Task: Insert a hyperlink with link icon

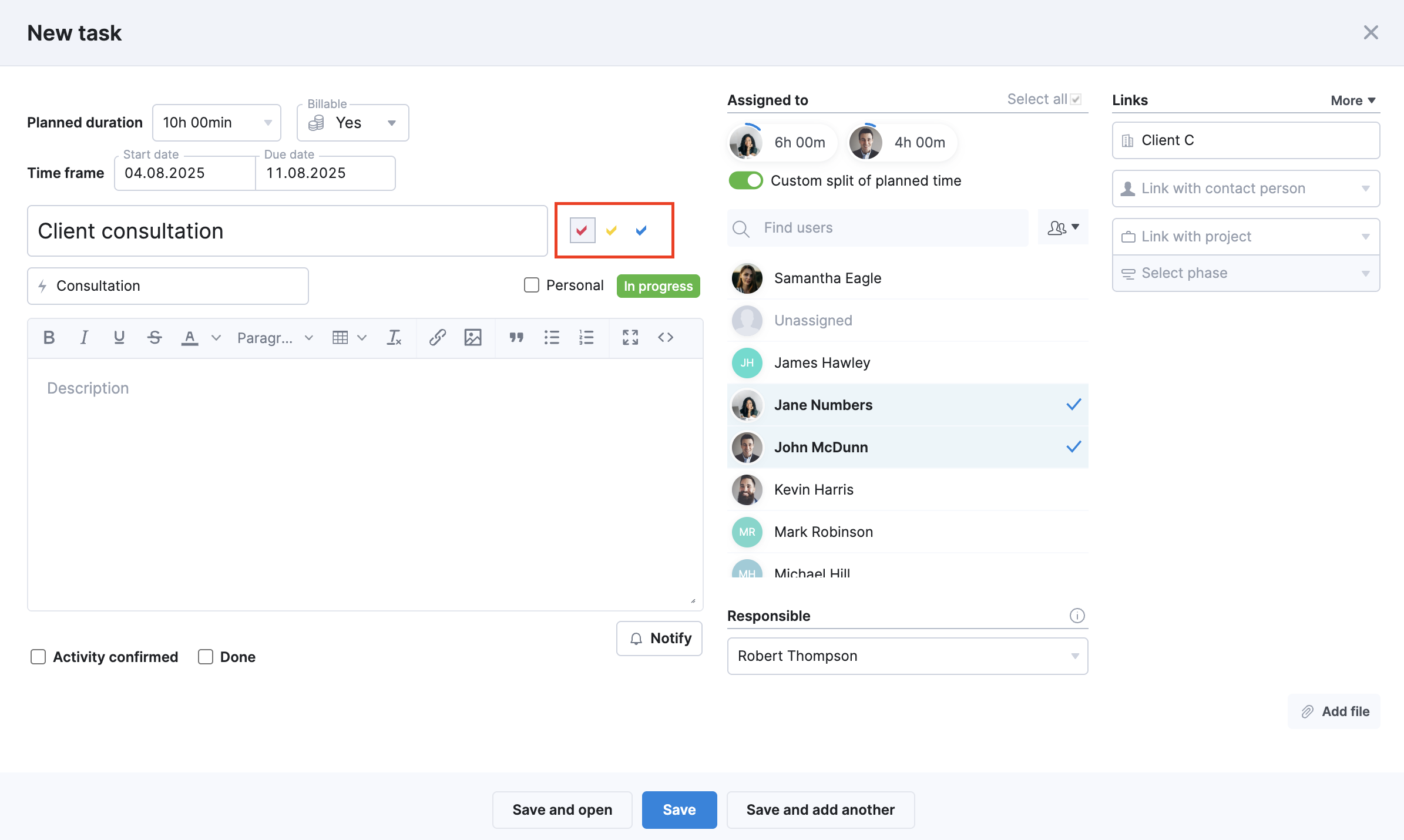Action: click(438, 338)
